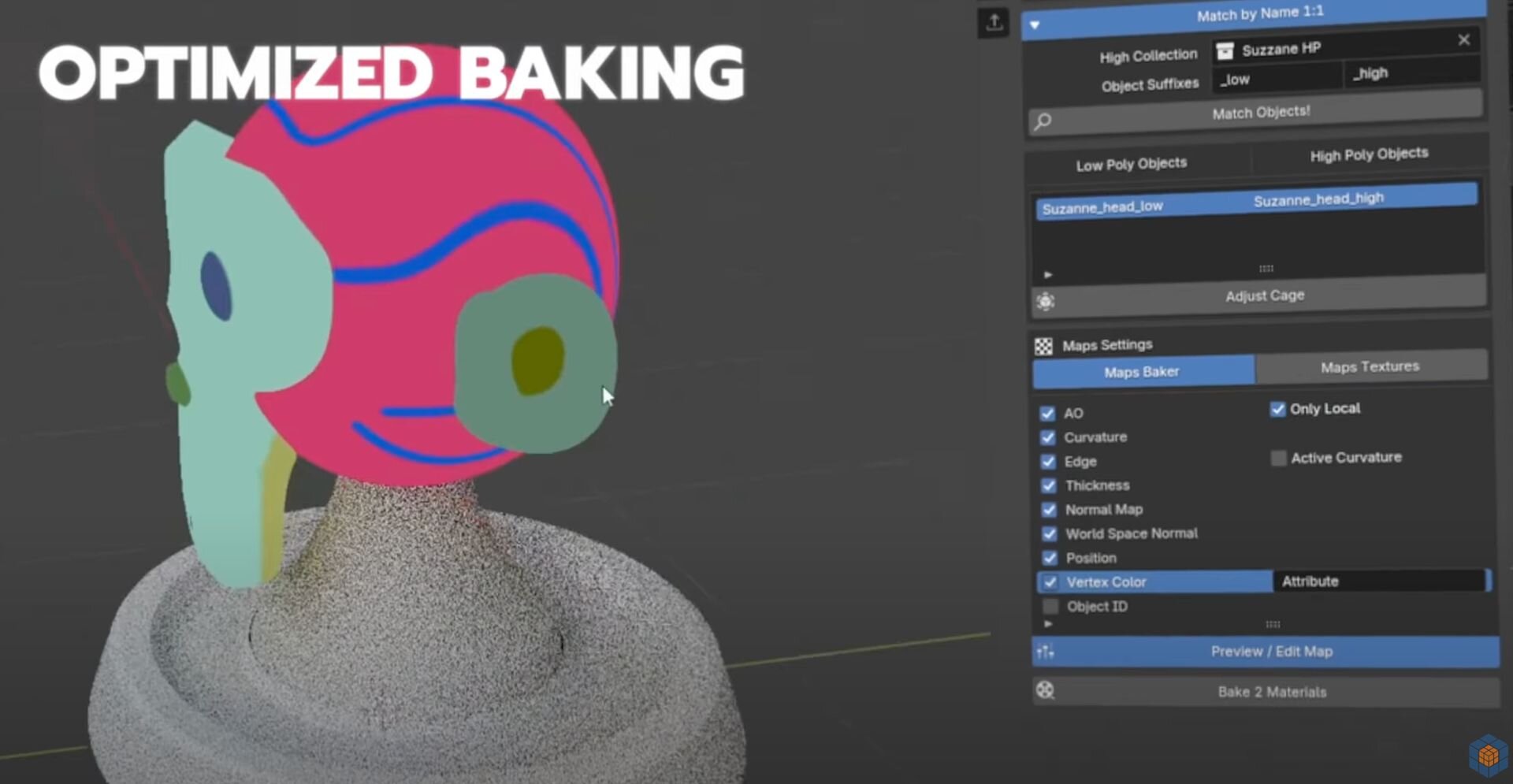Screen dimensions: 1513x784
Task: Switch to the Maps Textures tab
Action: (1370, 366)
